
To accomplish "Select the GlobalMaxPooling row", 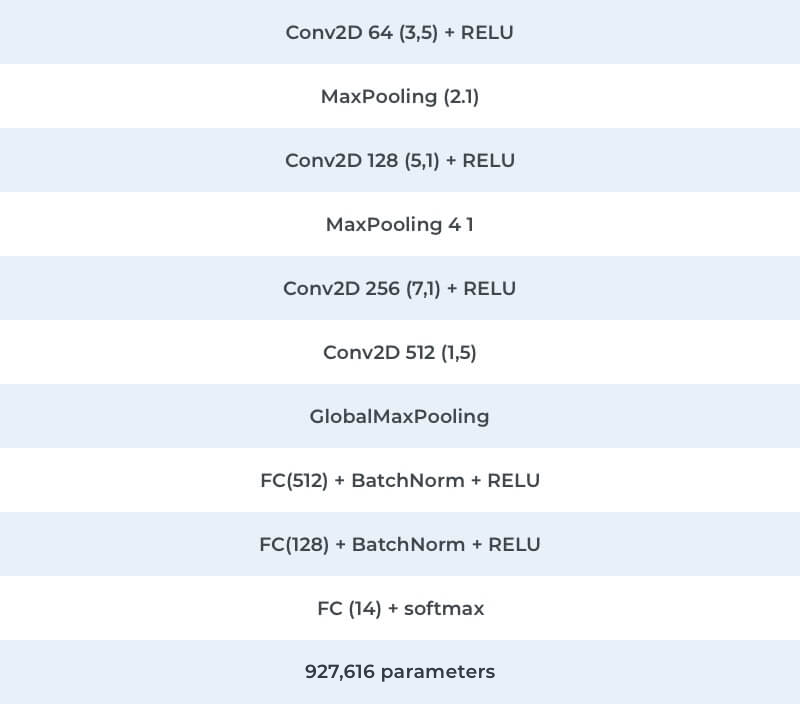I will (x=400, y=416).
